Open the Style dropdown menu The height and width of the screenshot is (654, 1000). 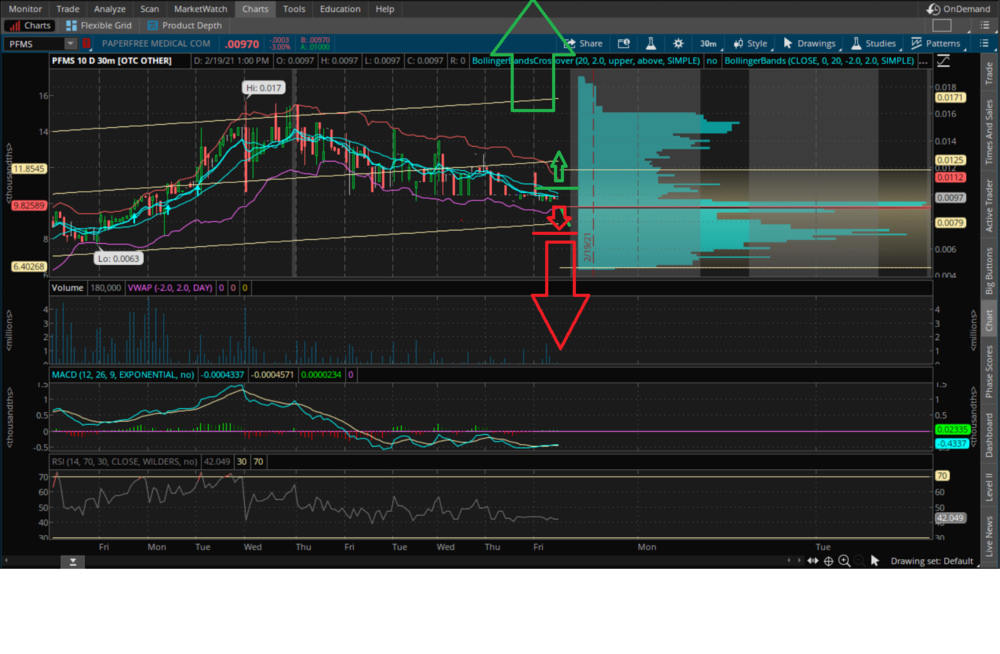[x=750, y=43]
